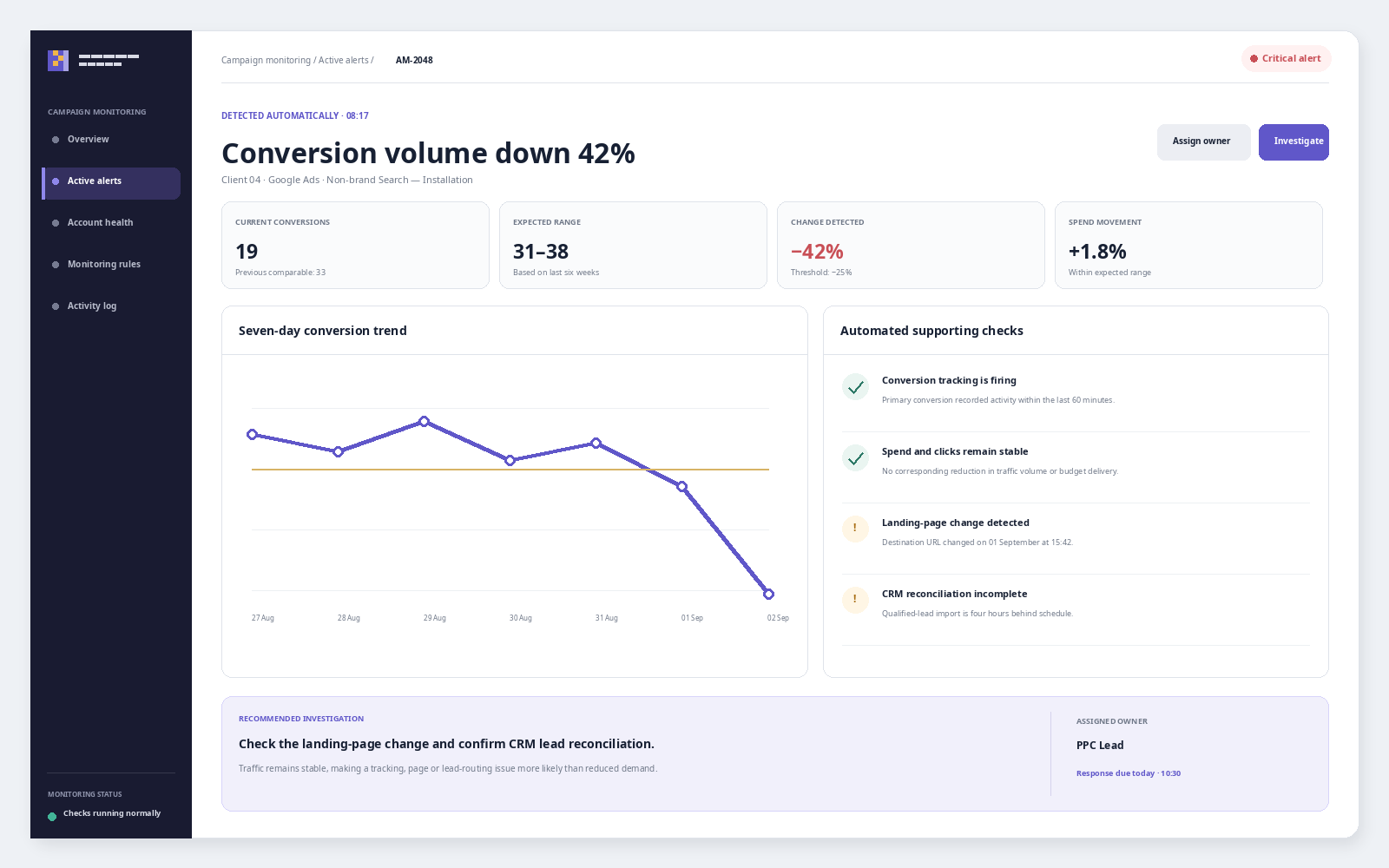
Task: Start investigation with Investigate button
Action: coord(1294,142)
